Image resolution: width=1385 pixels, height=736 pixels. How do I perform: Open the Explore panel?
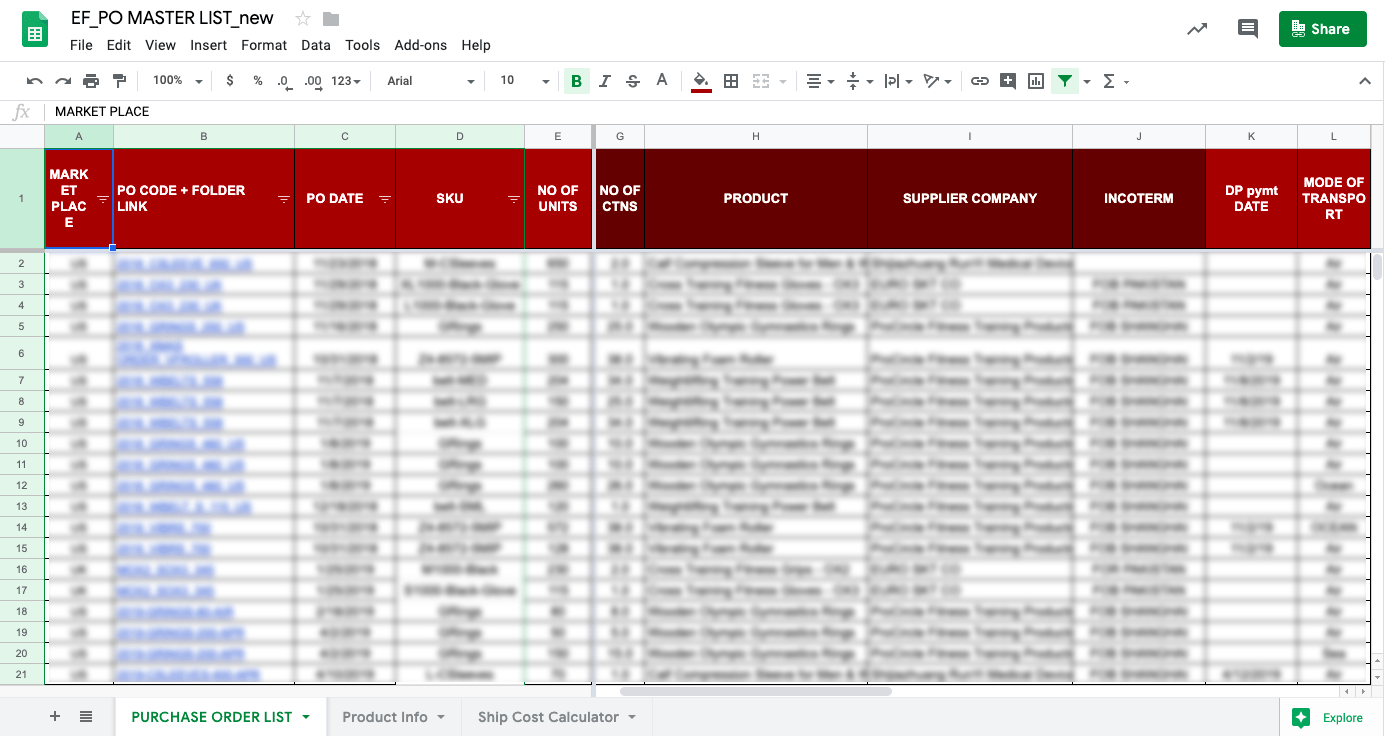[1331, 717]
